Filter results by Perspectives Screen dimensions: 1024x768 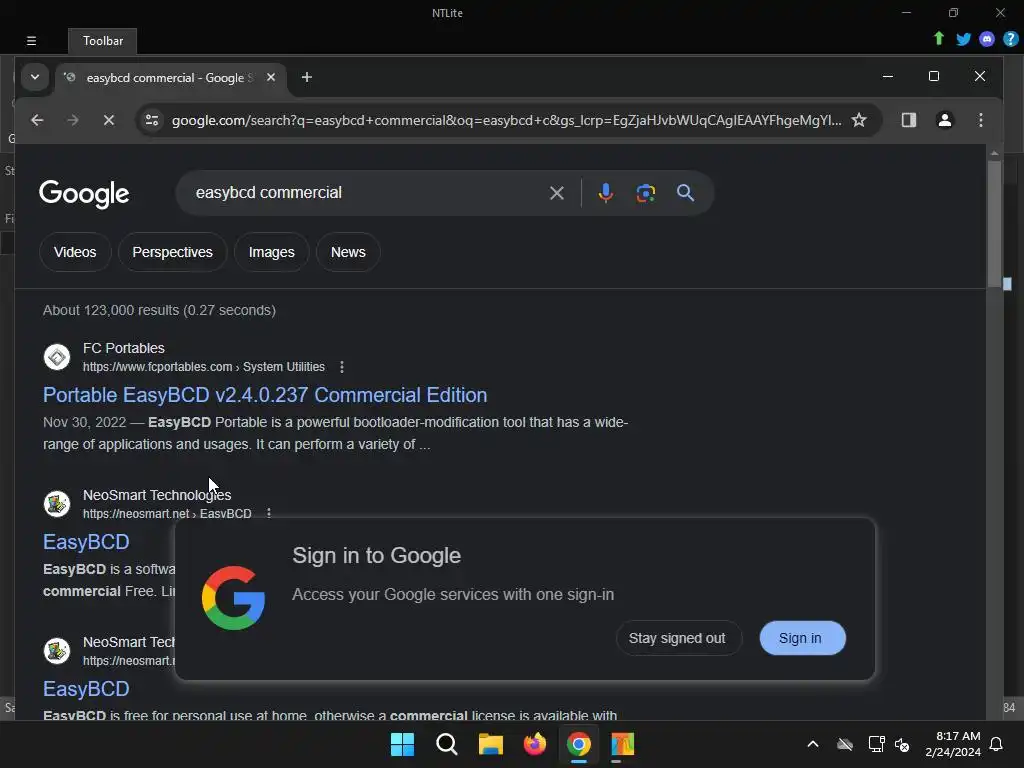pyautogui.click(x=172, y=252)
